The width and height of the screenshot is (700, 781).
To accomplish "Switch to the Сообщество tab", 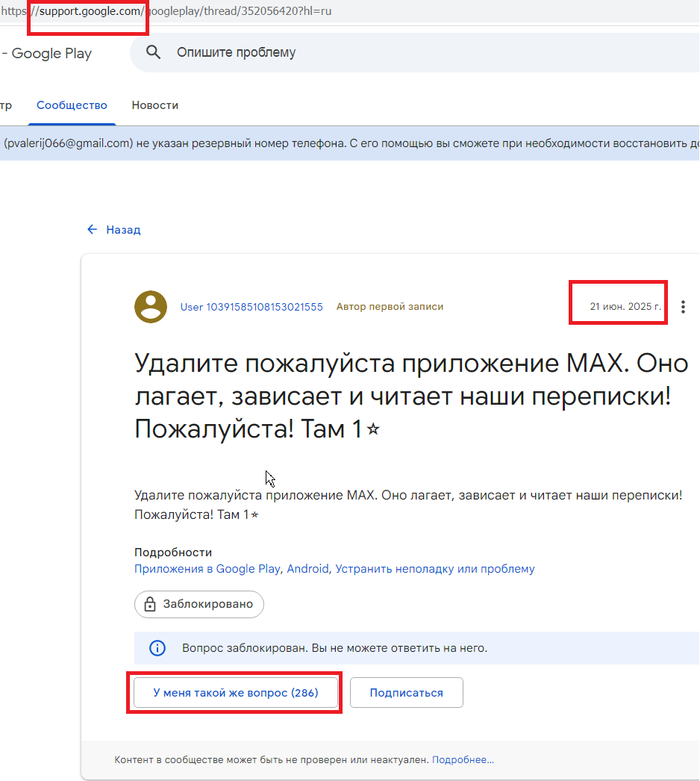I will tap(72, 105).
